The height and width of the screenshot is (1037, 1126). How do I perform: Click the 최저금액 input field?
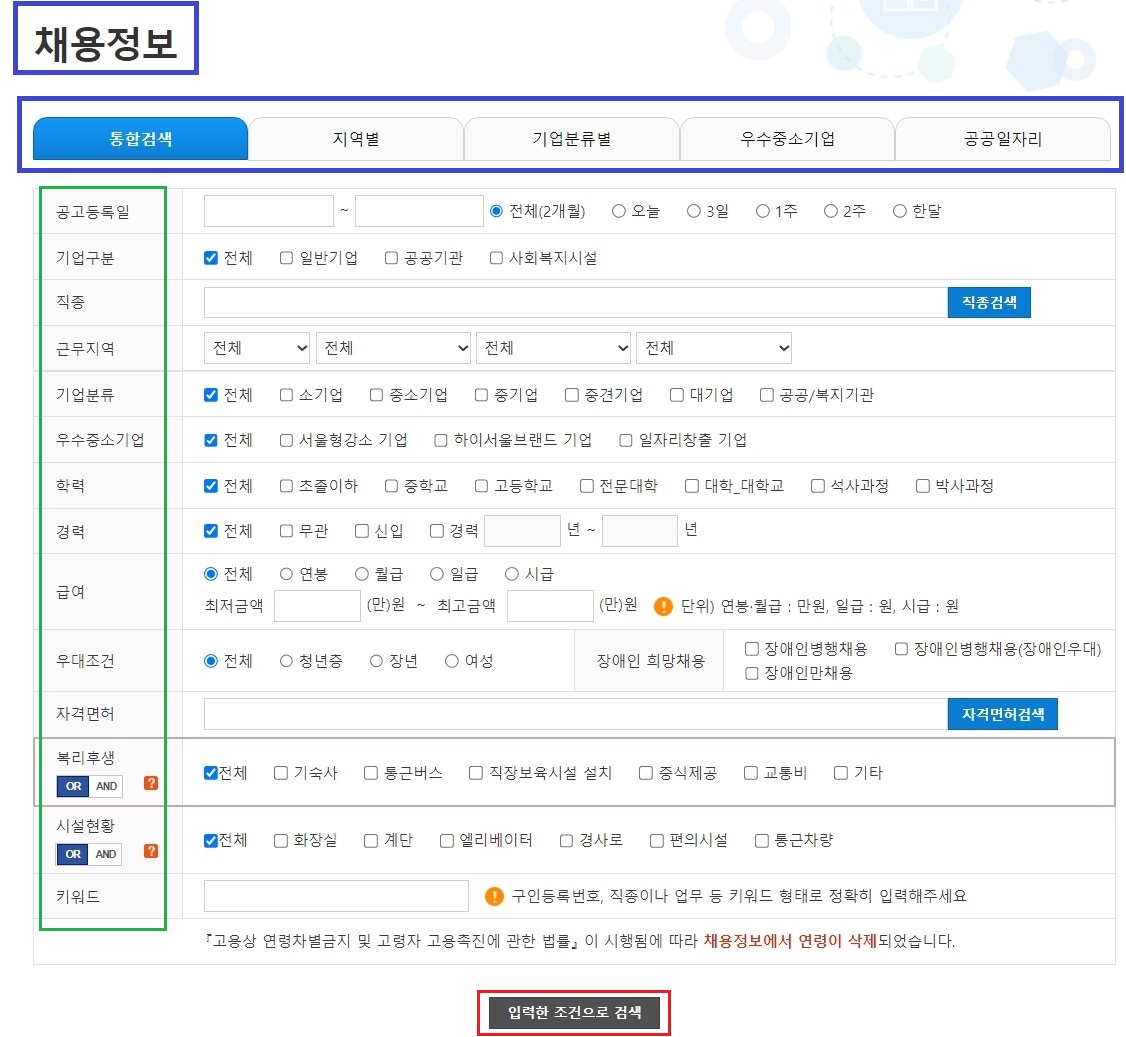[x=317, y=606]
